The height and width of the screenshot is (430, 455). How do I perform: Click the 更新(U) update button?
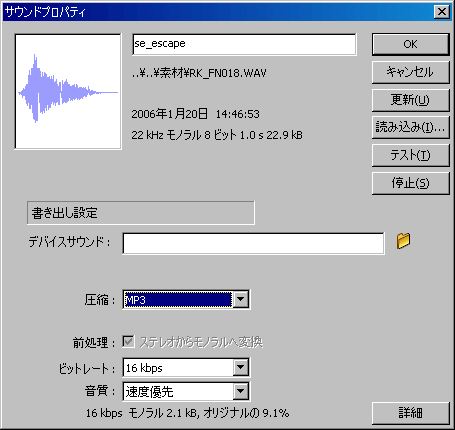pyautogui.click(x=410, y=100)
